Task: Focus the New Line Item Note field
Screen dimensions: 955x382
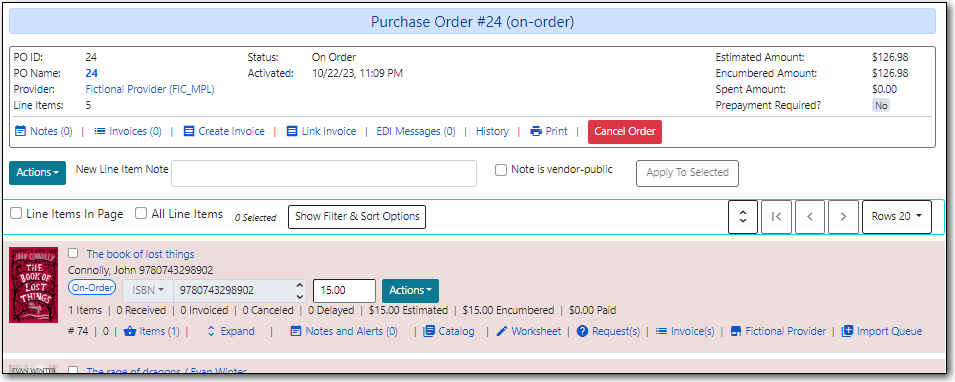Action: click(324, 174)
